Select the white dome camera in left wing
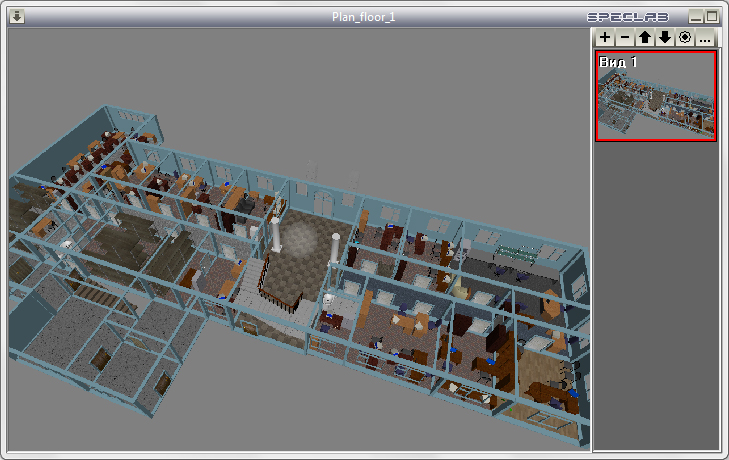 [x=66, y=245]
